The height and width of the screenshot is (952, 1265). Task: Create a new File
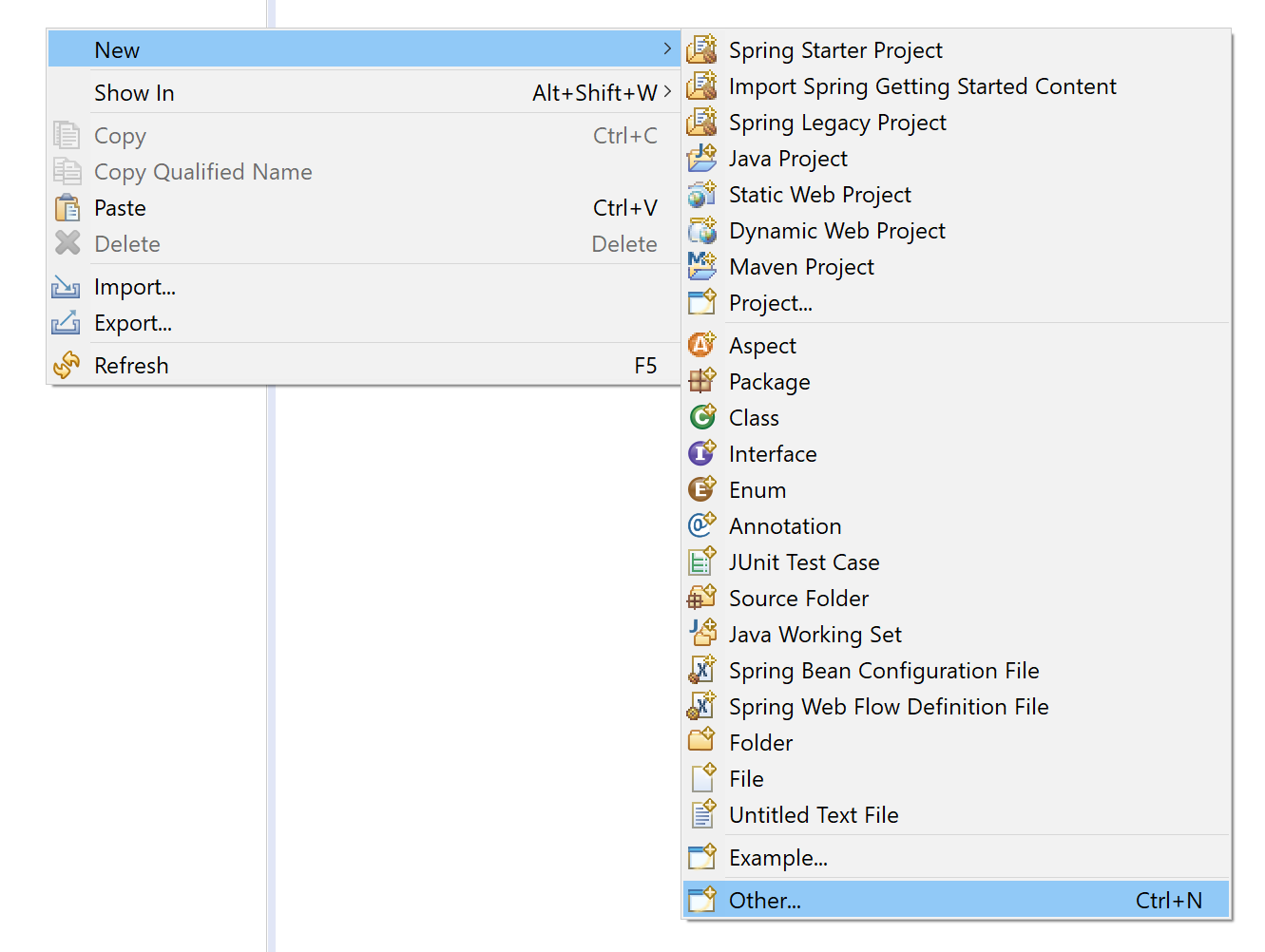pos(956,778)
